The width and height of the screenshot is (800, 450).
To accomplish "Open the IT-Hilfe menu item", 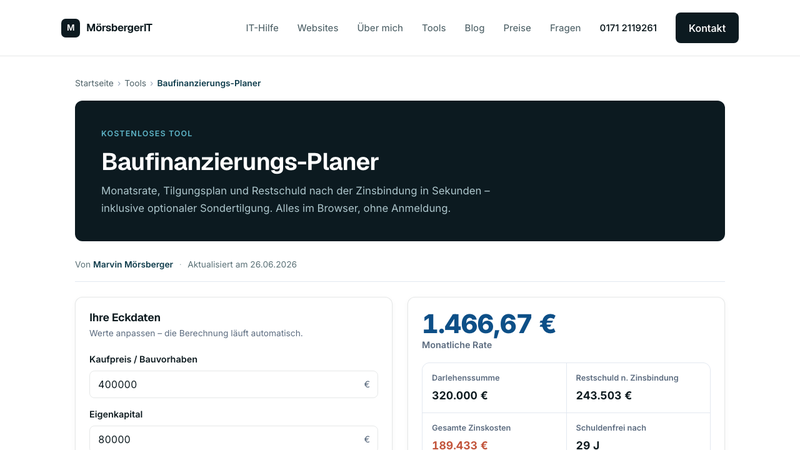I will pos(262,28).
